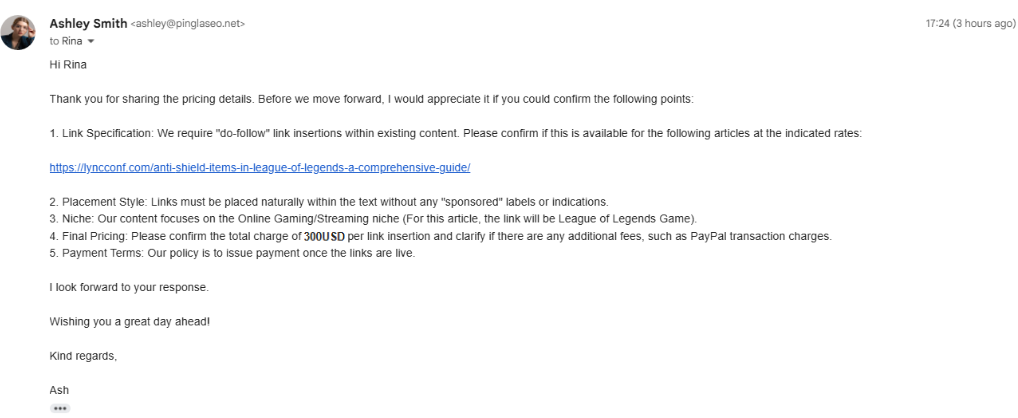Click the ashley@pinglaseo.net email address
Viewport: 1018px width, 418px height.
[188, 24]
